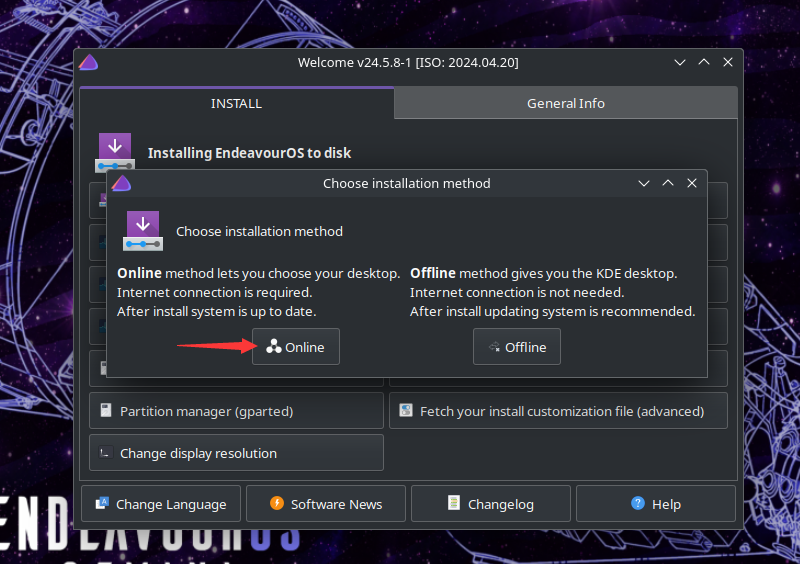Click the 'Internet connection is not needed.' text
Viewport: 800px width, 564px height.
(517, 292)
